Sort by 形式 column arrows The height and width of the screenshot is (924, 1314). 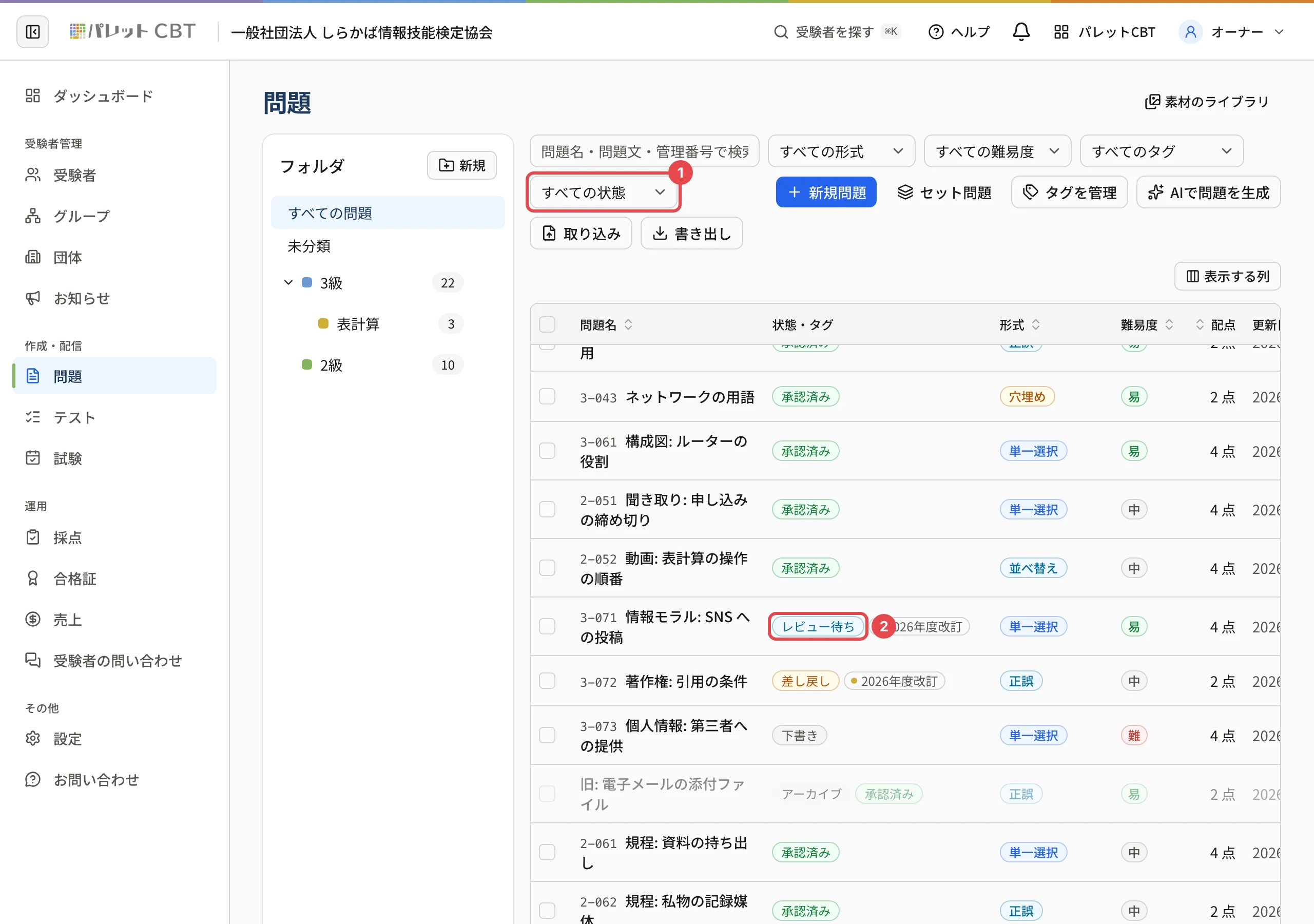(x=1035, y=324)
